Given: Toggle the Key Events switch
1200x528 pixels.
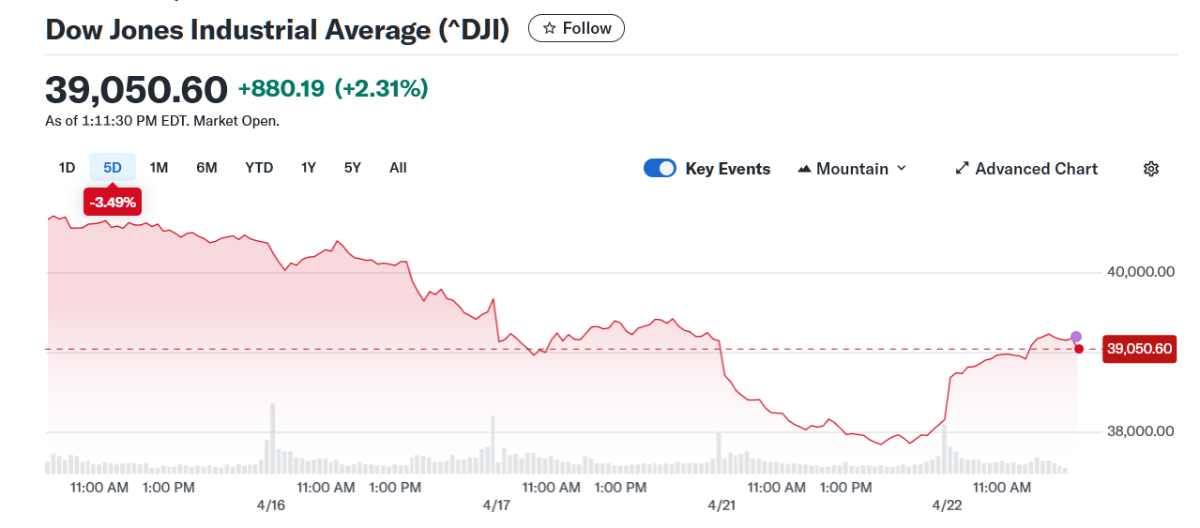Looking at the screenshot, I should coord(660,169).
